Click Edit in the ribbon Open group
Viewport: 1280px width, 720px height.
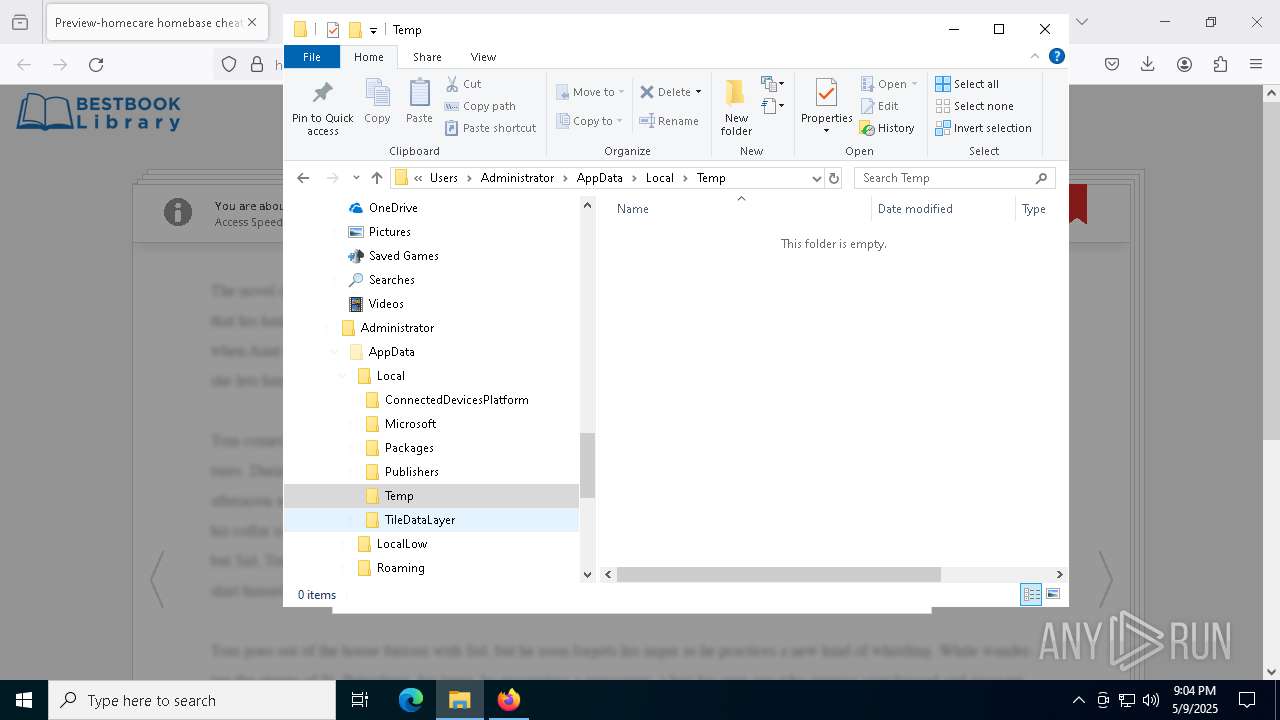pyautogui.click(x=879, y=106)
